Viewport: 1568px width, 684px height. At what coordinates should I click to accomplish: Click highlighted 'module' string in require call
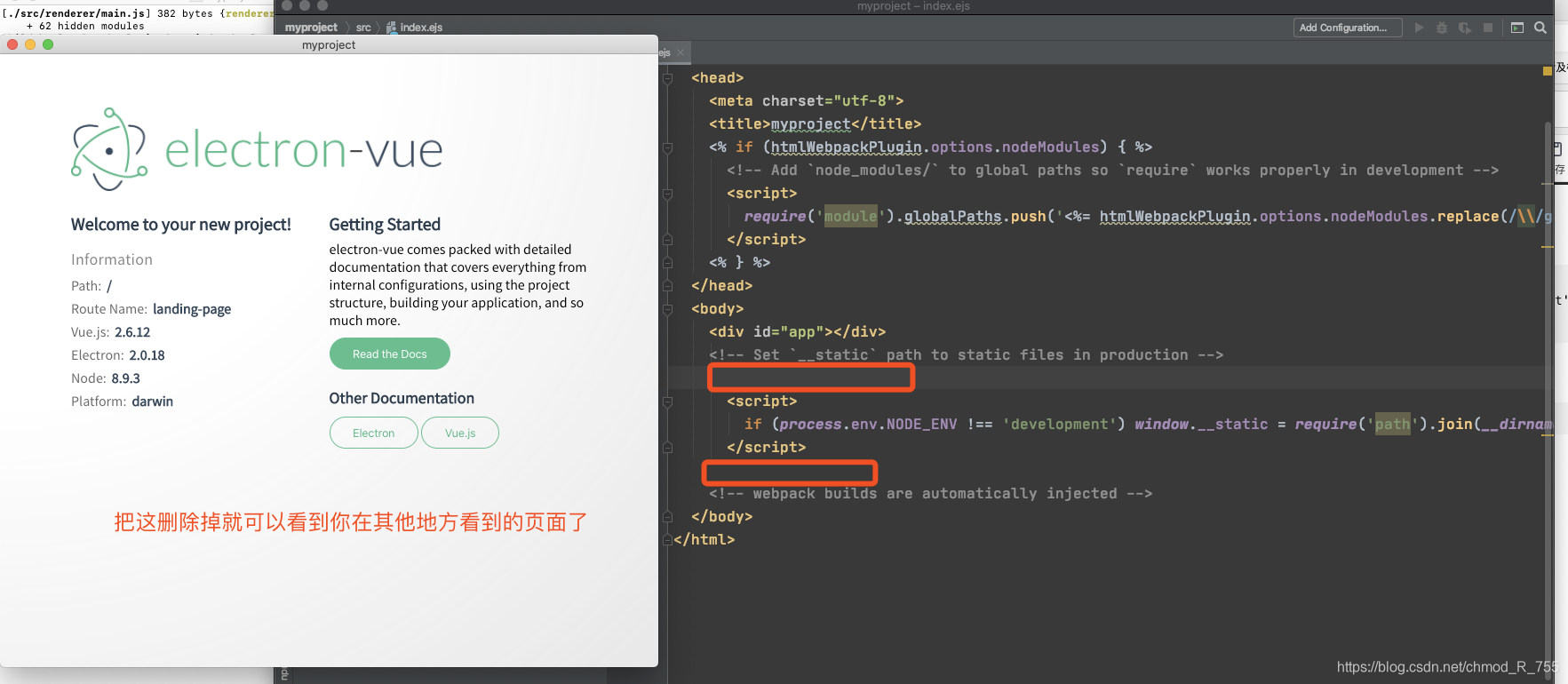click(x=850, y=217)
